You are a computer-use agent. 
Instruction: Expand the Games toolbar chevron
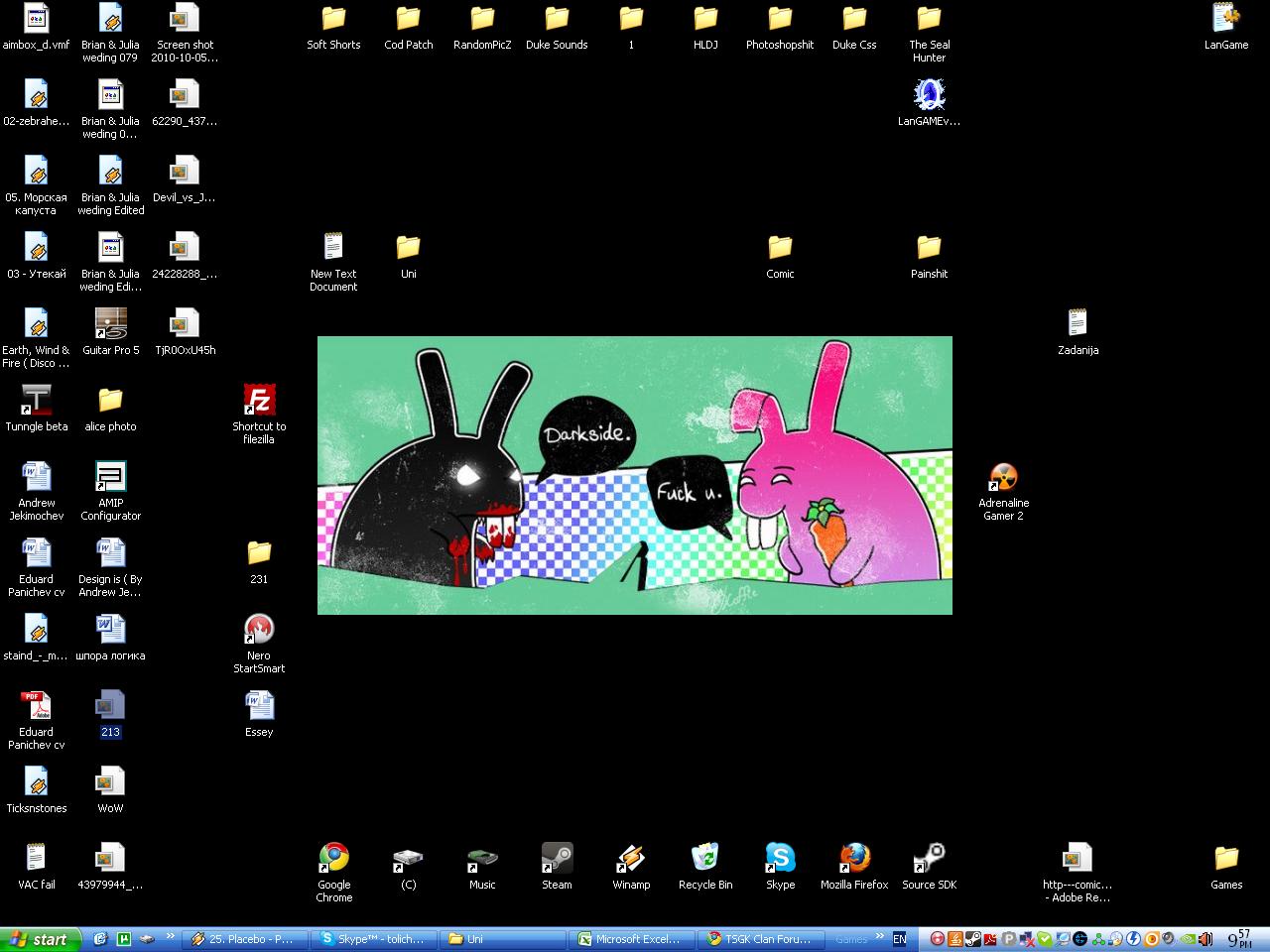(879, 937)
